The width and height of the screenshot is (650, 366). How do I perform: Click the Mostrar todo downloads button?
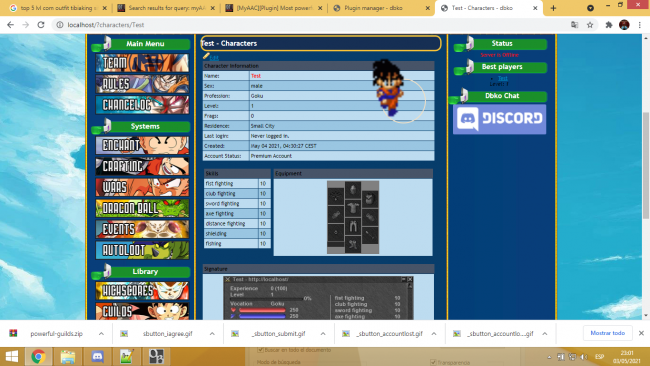(607, 333)
